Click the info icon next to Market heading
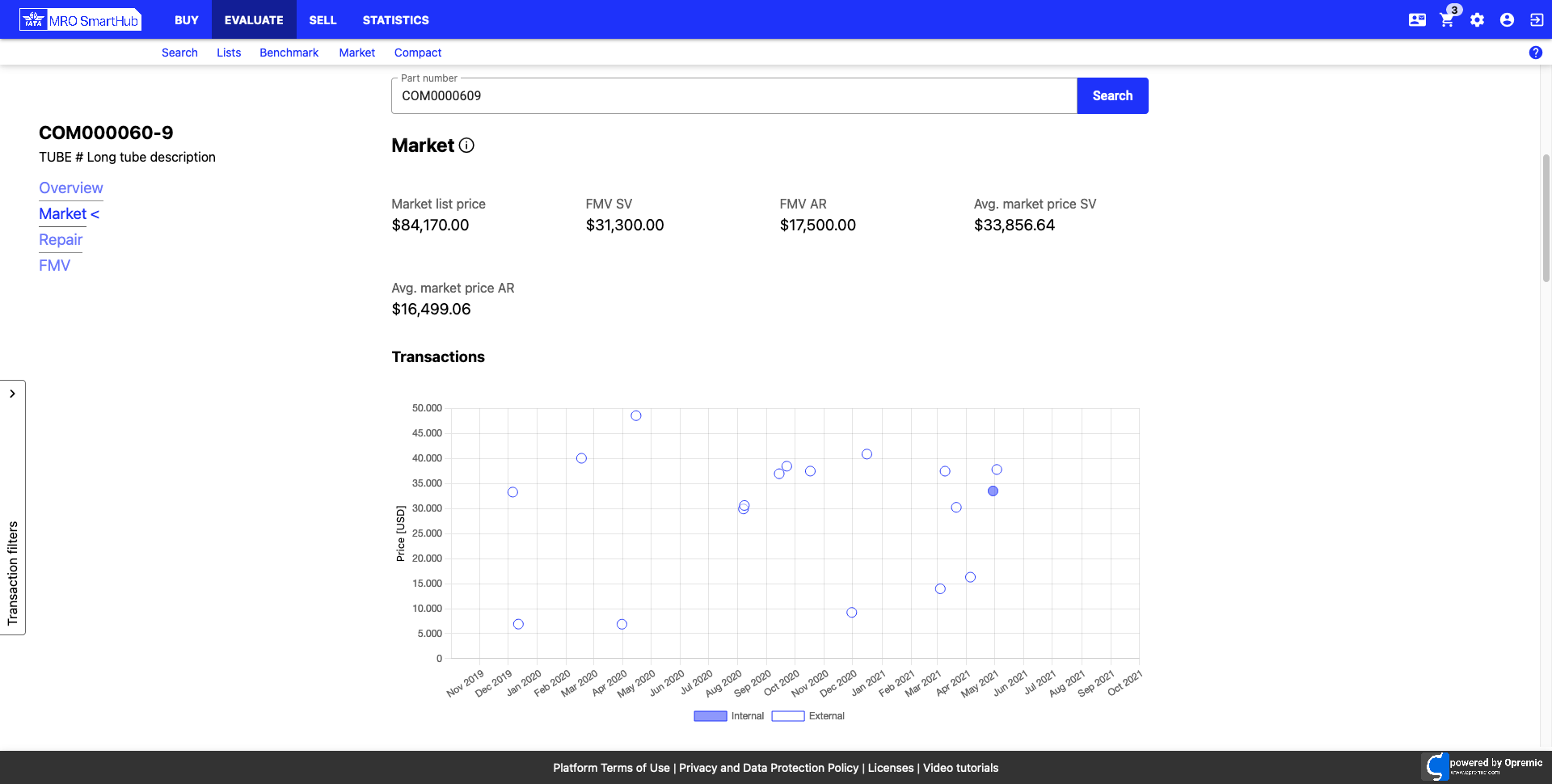The height and width of the screenshot is (784, 1552). (x=466, y=145)
